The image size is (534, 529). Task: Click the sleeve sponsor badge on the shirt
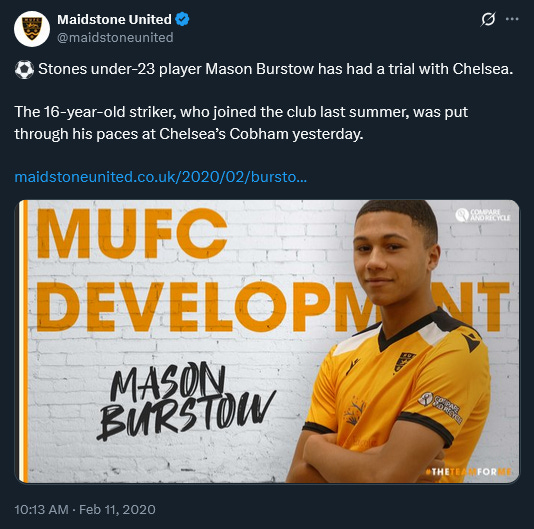point(440,407)
